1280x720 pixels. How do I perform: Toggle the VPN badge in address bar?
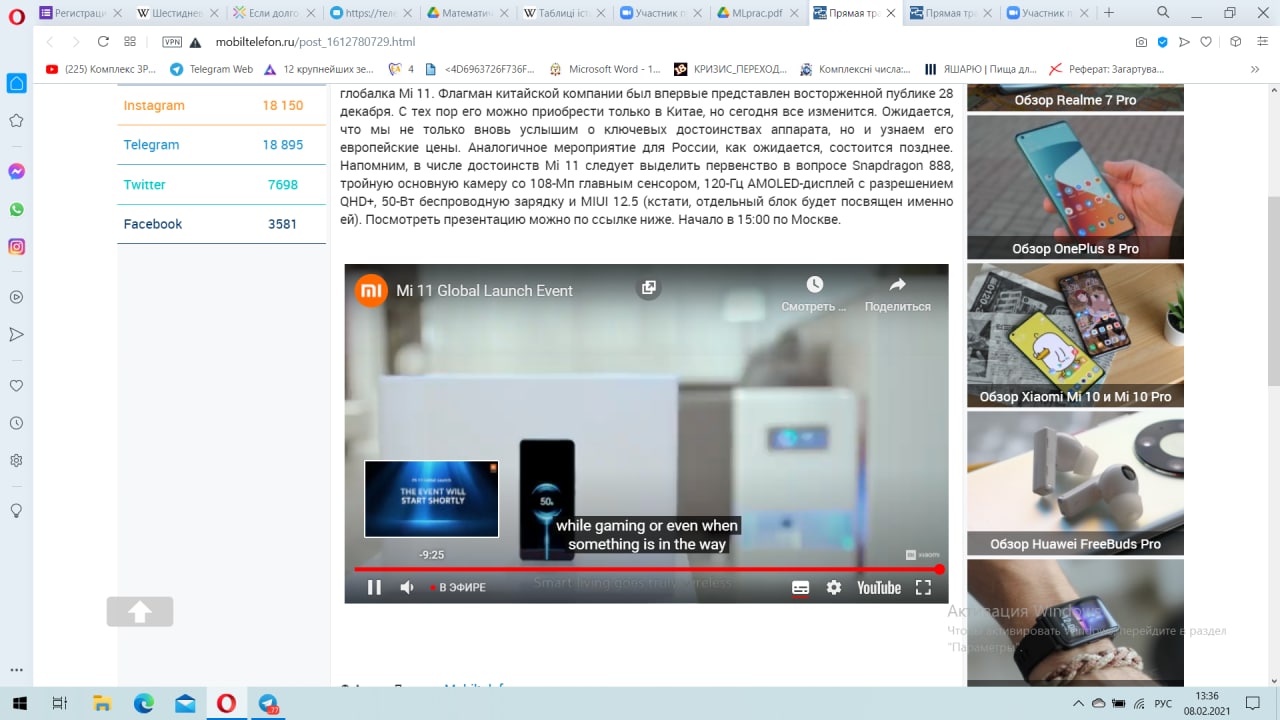[x=172, y=42]
